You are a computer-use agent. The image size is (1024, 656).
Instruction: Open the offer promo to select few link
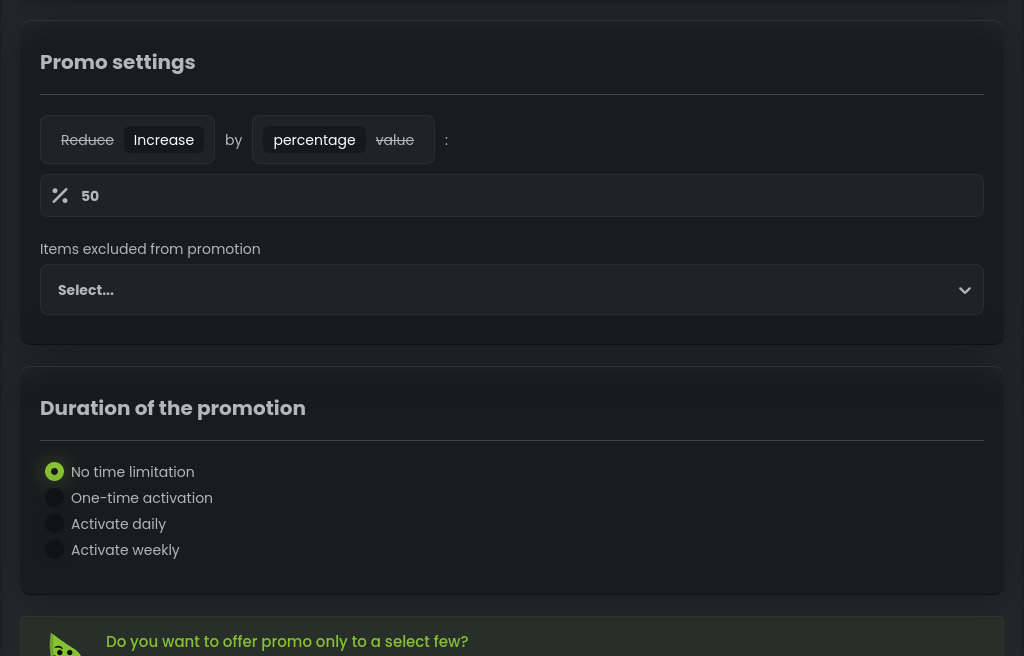click(x=287, y=642)
